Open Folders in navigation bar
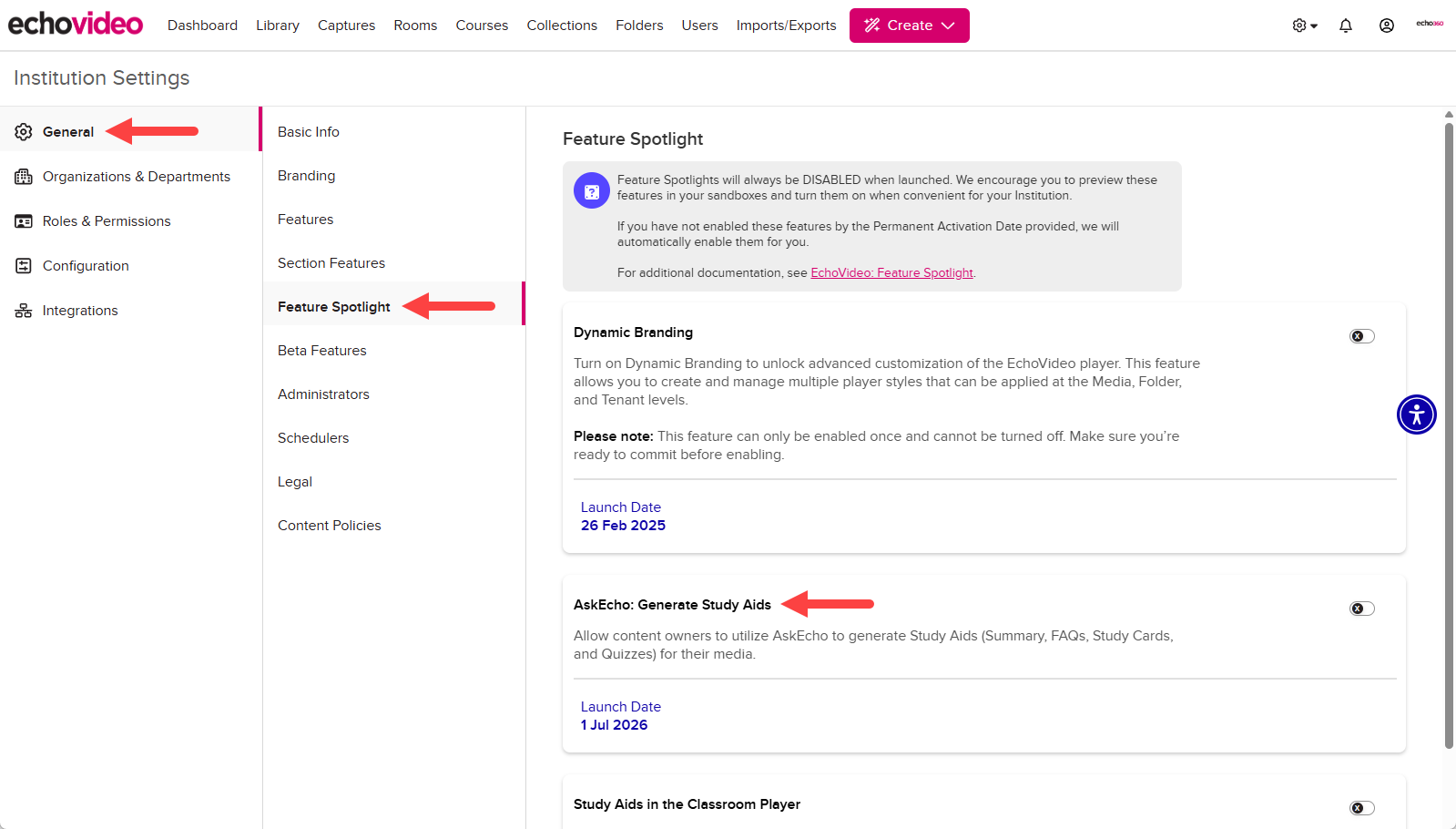The image size is (1456, 829). [x=639, y=26]
